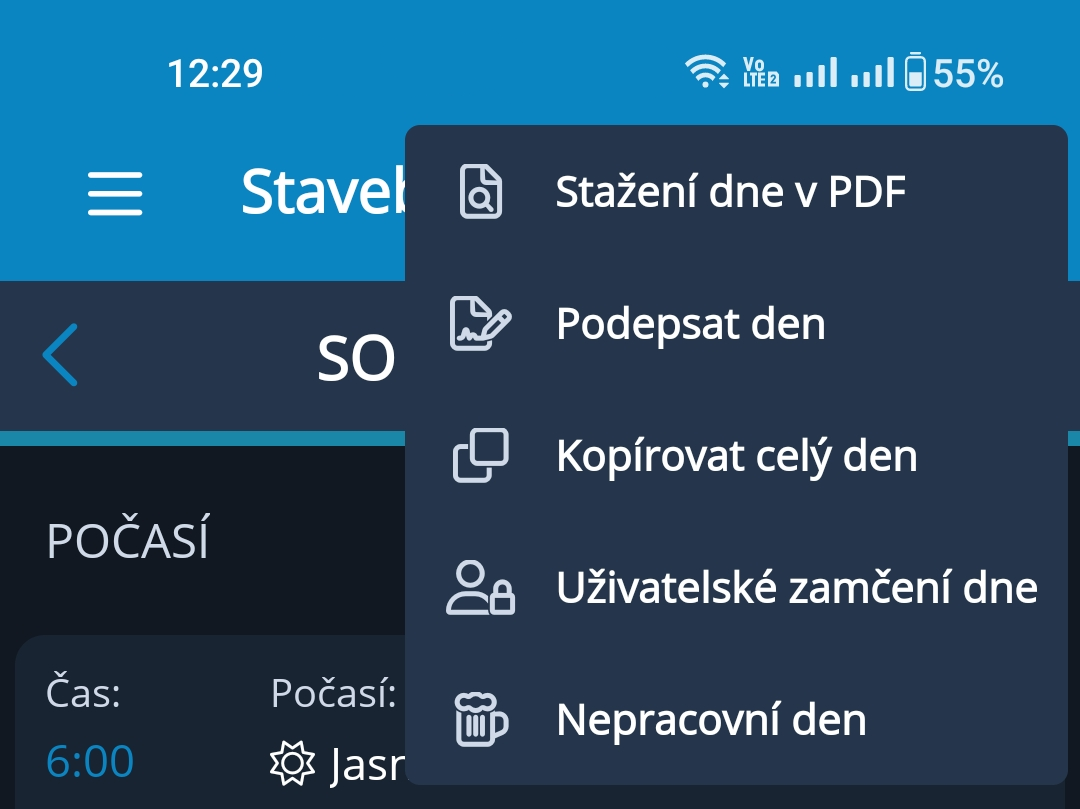Click the sun weather icon beside Jasno
This screenshot has height=809, width=1080.
292,763
